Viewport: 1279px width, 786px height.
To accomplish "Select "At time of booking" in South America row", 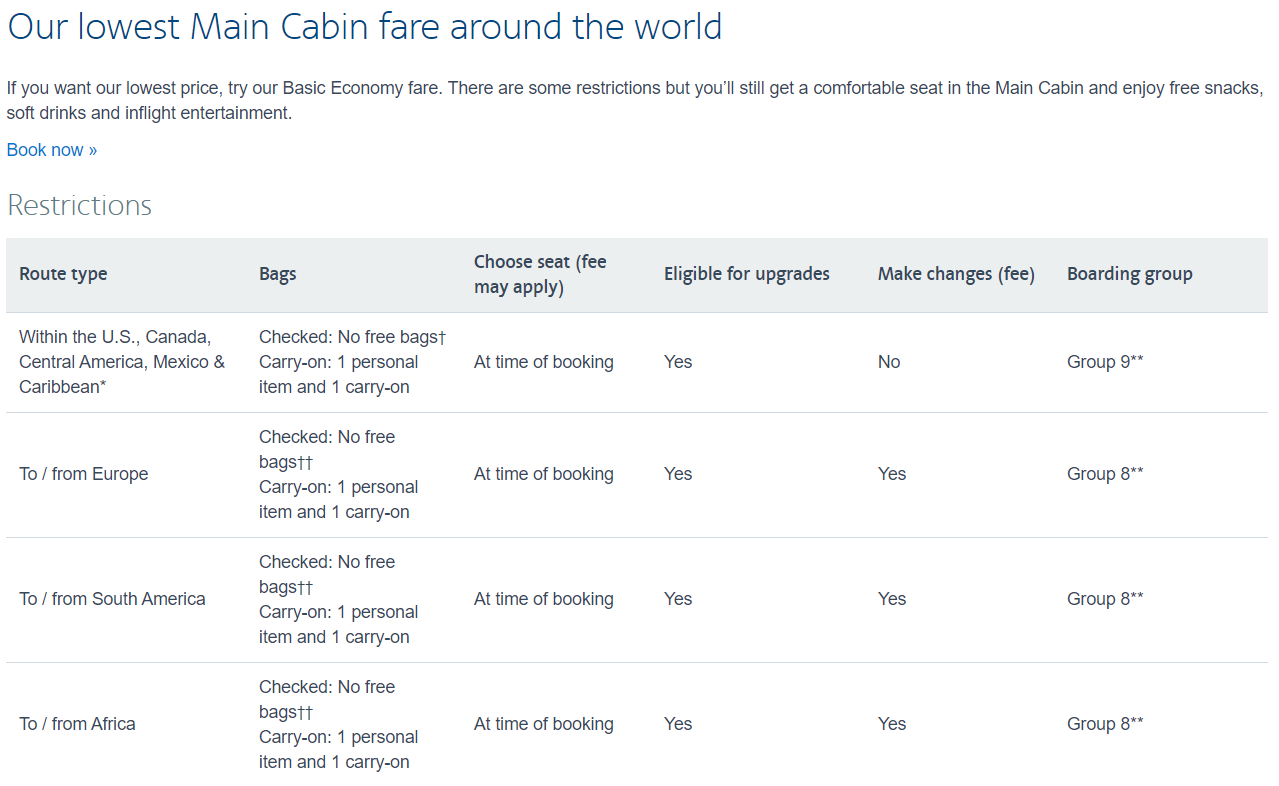I will click(x=544, y=599).
